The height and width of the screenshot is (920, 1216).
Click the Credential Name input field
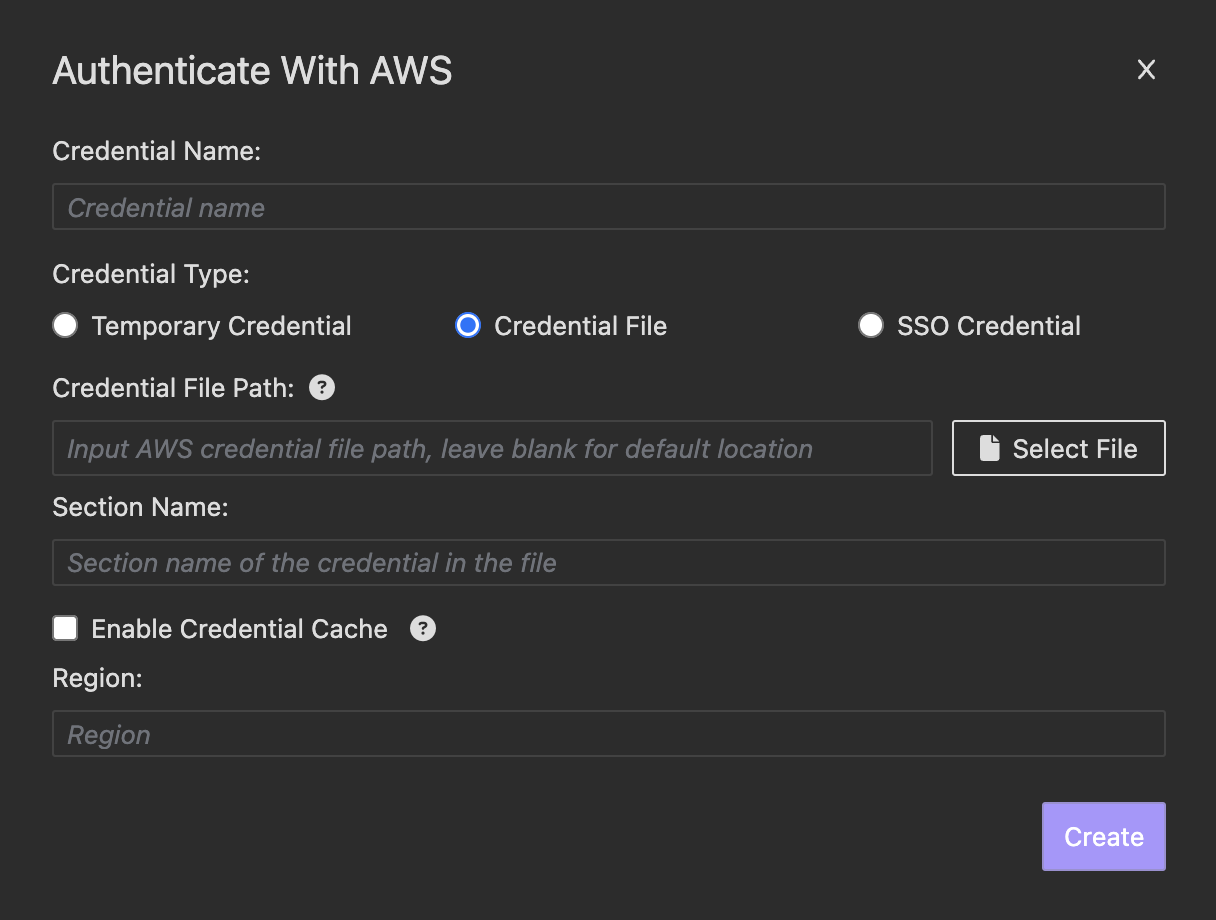click(608, 207)
